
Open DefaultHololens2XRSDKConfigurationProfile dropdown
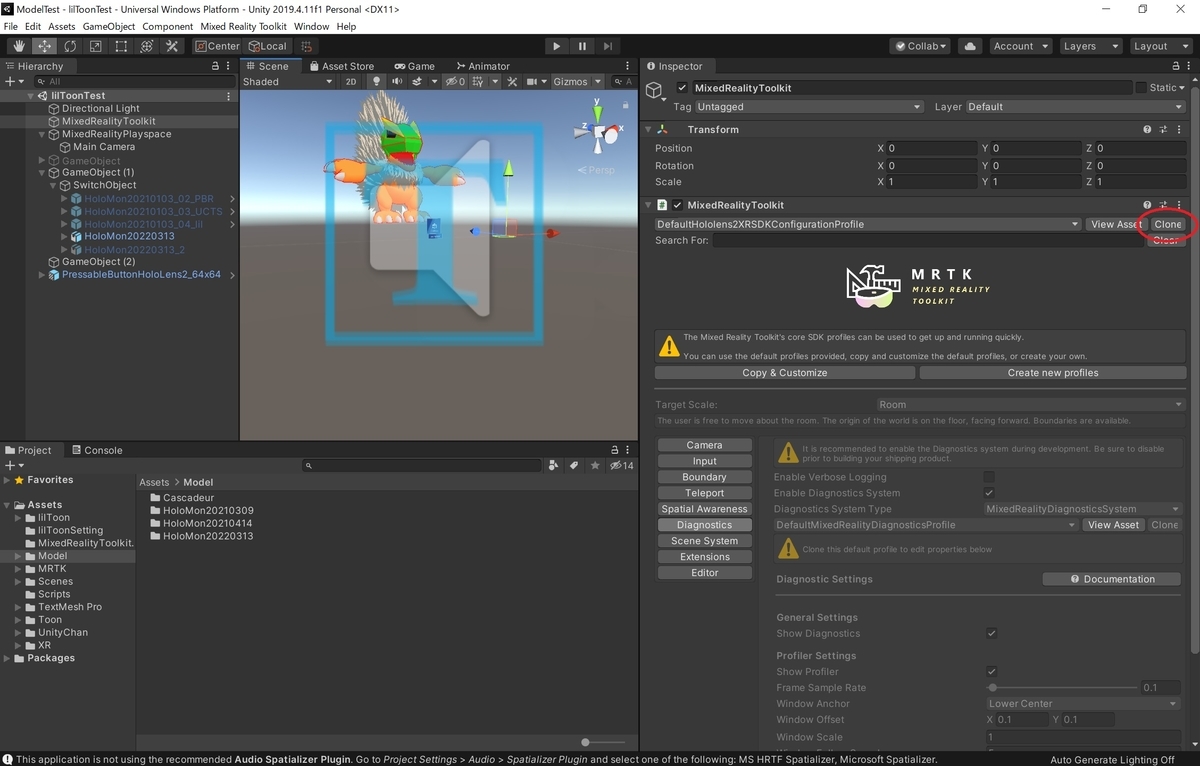point(868,224)
